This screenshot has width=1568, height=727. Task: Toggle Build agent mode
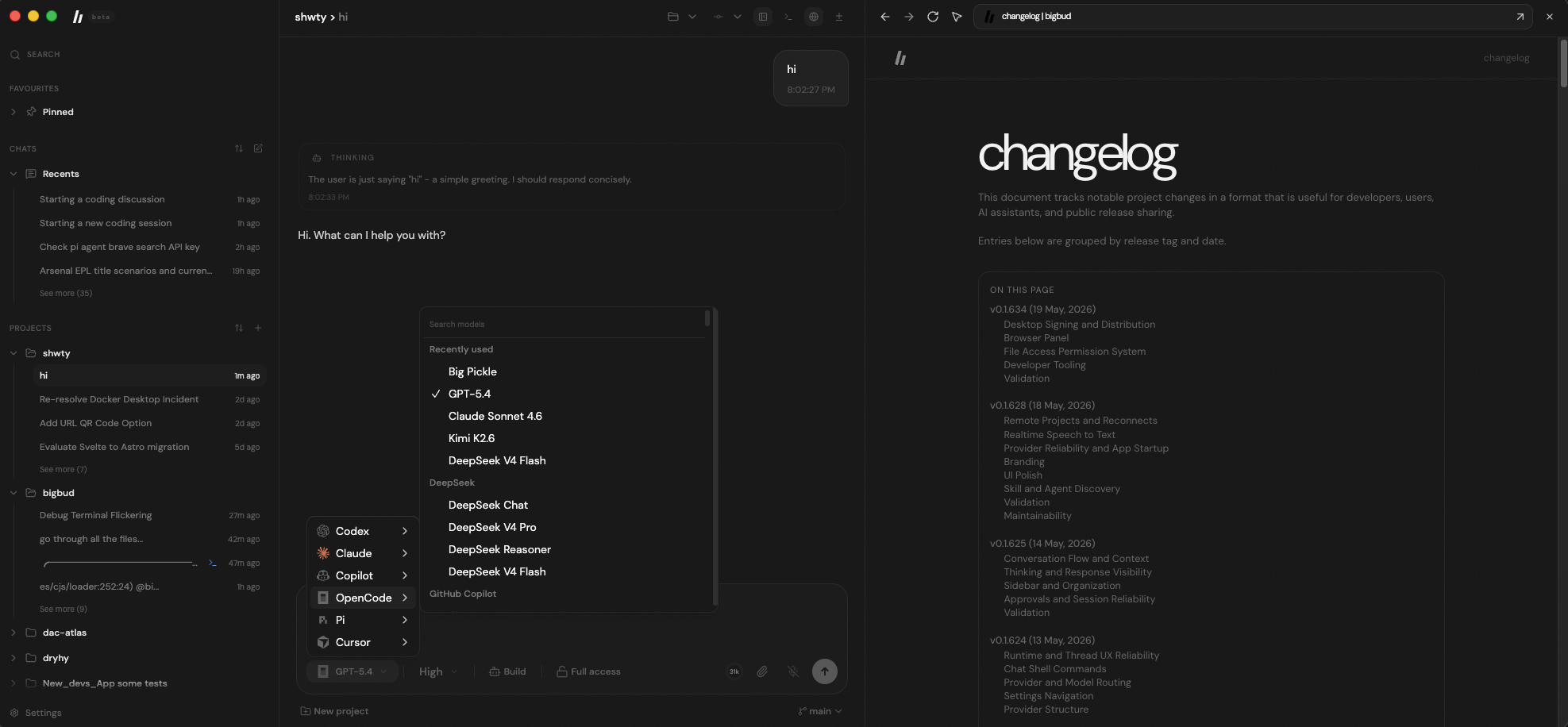tap(507, 671)
